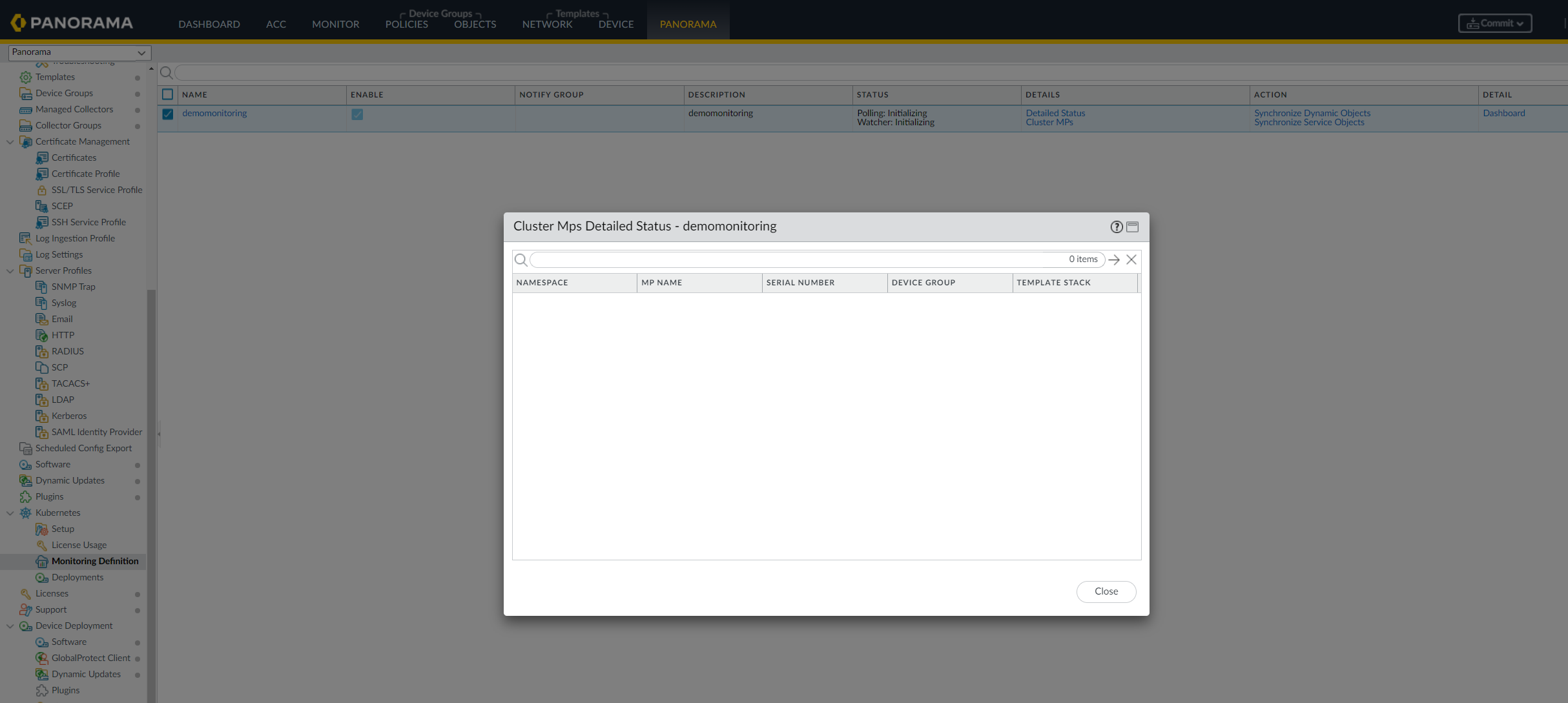This screenshot has width=1568, height=703.
Task: Check the select-all checkbox in table header
Action: (x=168, y=94)
